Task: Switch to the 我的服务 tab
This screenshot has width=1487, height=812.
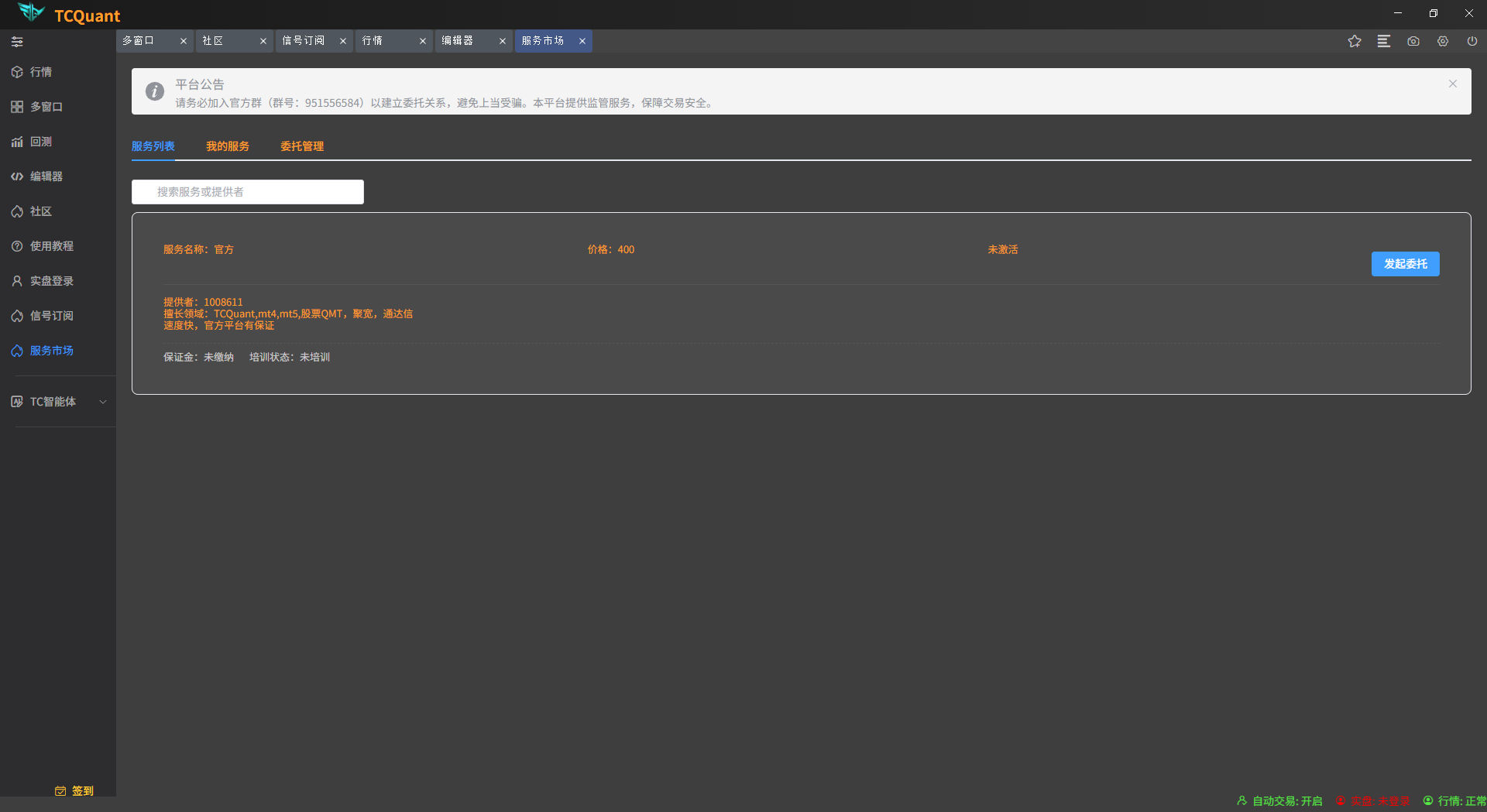Action: point(227,146)
